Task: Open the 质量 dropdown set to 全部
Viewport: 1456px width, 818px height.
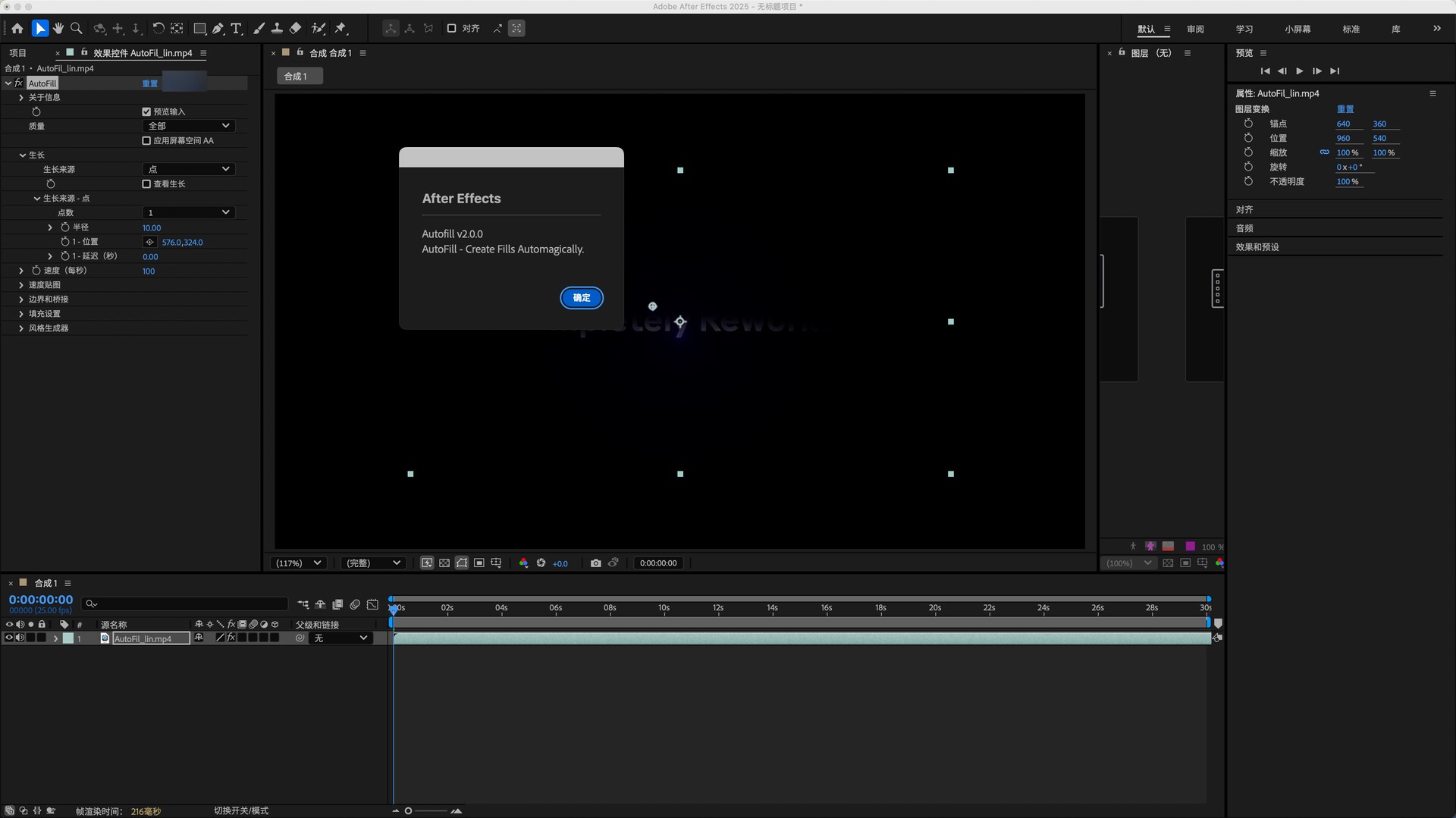Action: click(x=188, y=126)
